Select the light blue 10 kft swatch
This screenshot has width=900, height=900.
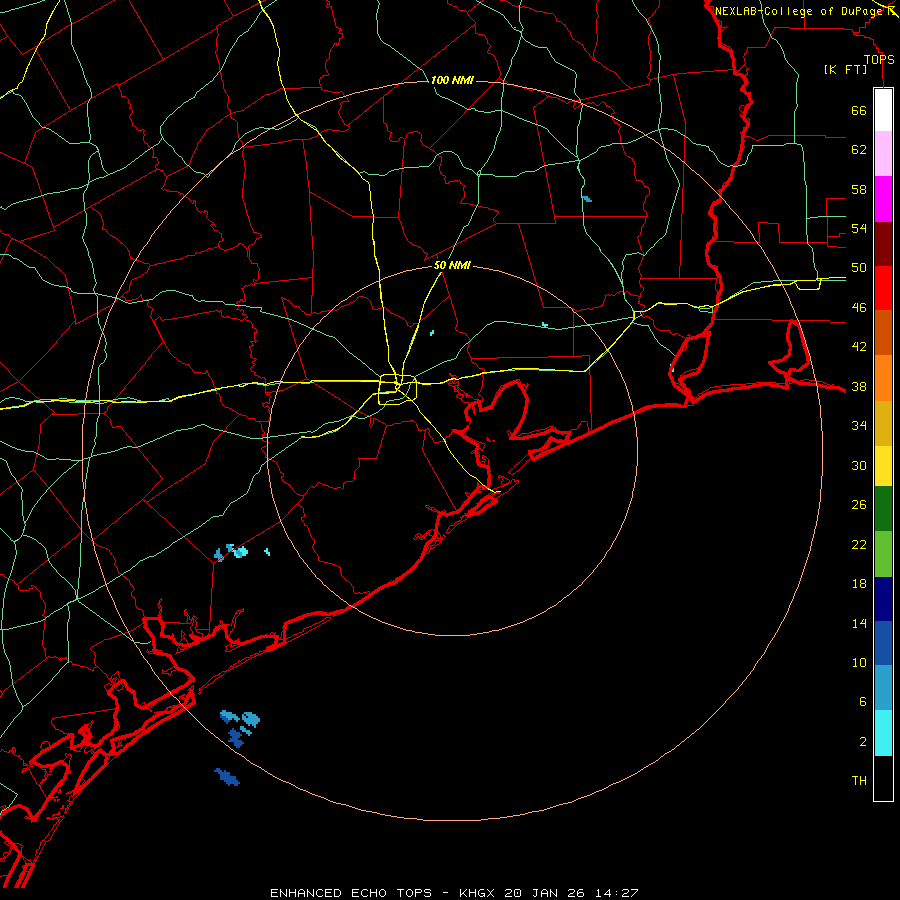(883, 688)
